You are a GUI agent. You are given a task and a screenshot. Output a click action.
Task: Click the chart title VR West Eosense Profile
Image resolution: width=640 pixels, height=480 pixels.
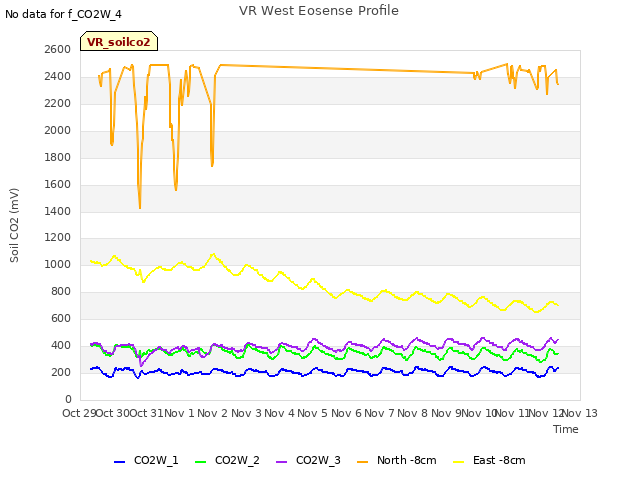point(319,11)
